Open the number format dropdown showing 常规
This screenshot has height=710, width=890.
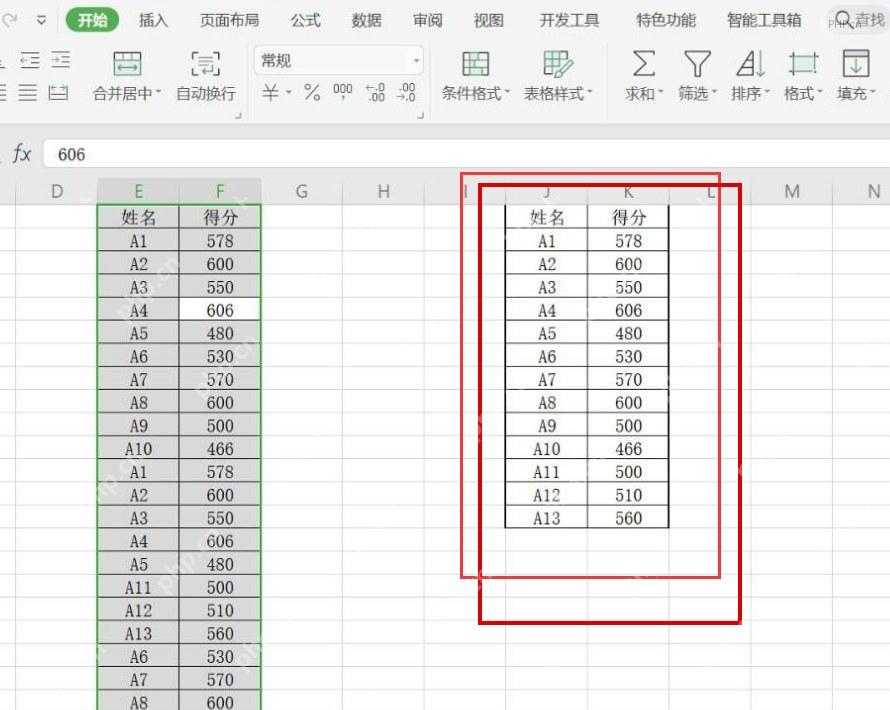(339, 60)
